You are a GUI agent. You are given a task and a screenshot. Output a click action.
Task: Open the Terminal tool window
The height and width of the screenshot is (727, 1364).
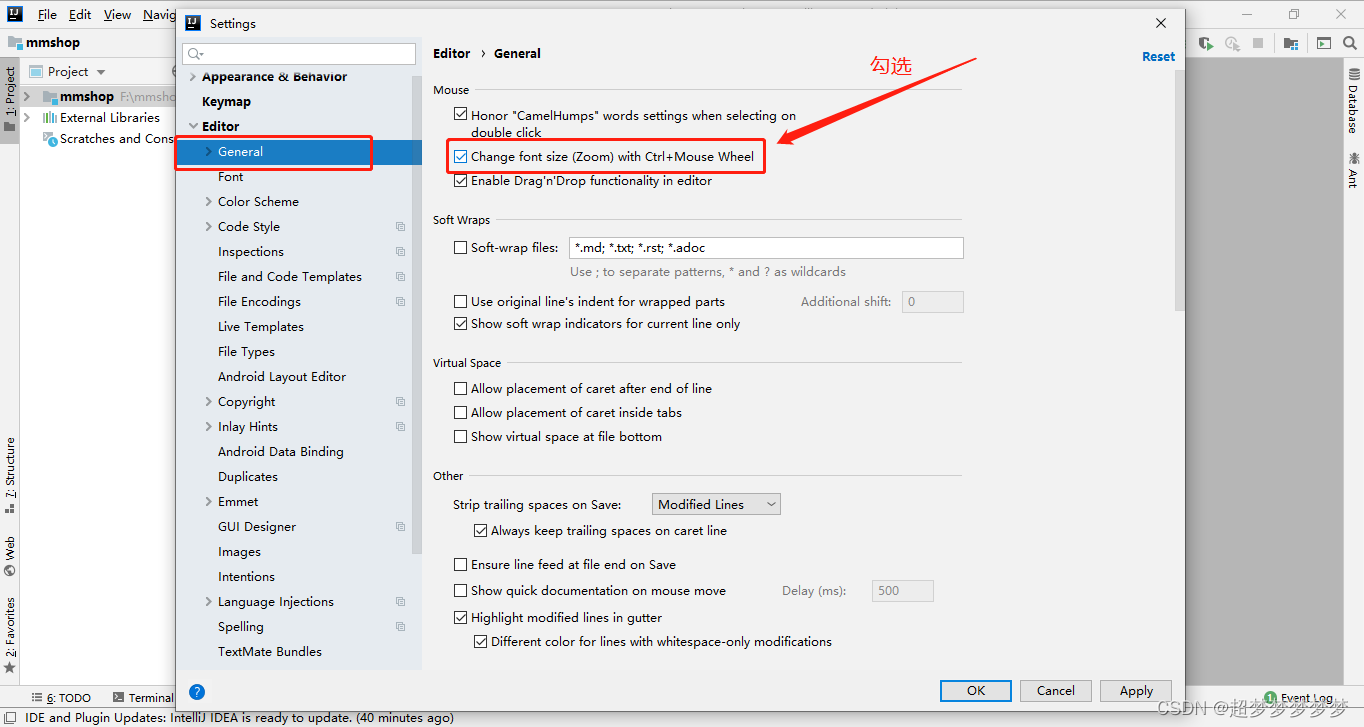click(143, 698)
